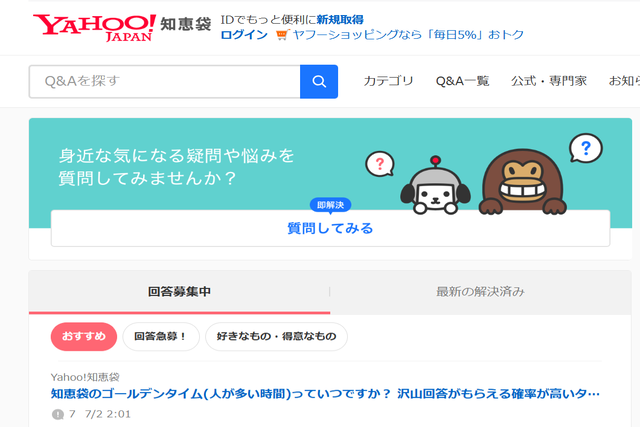Click the blue question mark speech bubble
This screenshot has width=640, height=427.
click(585, 150)
